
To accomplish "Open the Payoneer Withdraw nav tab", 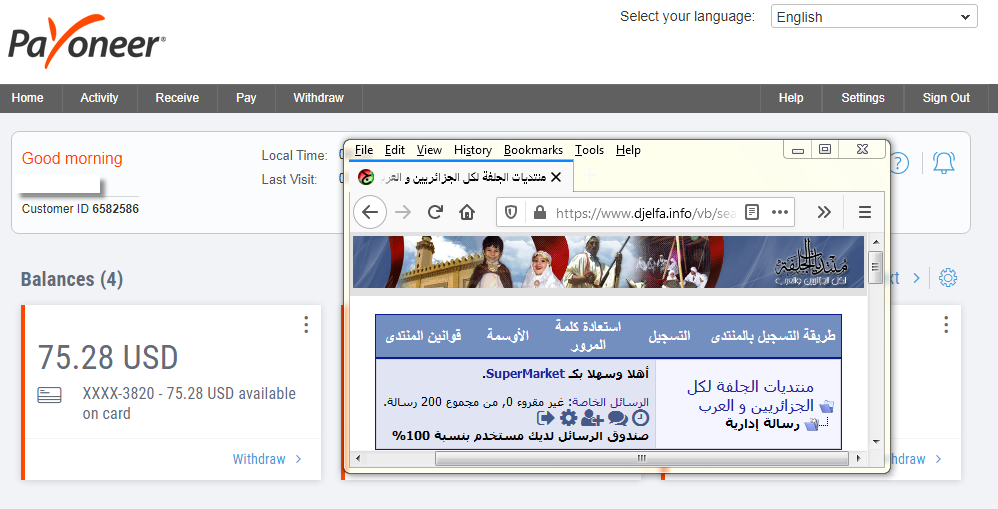I will [318, 98].
